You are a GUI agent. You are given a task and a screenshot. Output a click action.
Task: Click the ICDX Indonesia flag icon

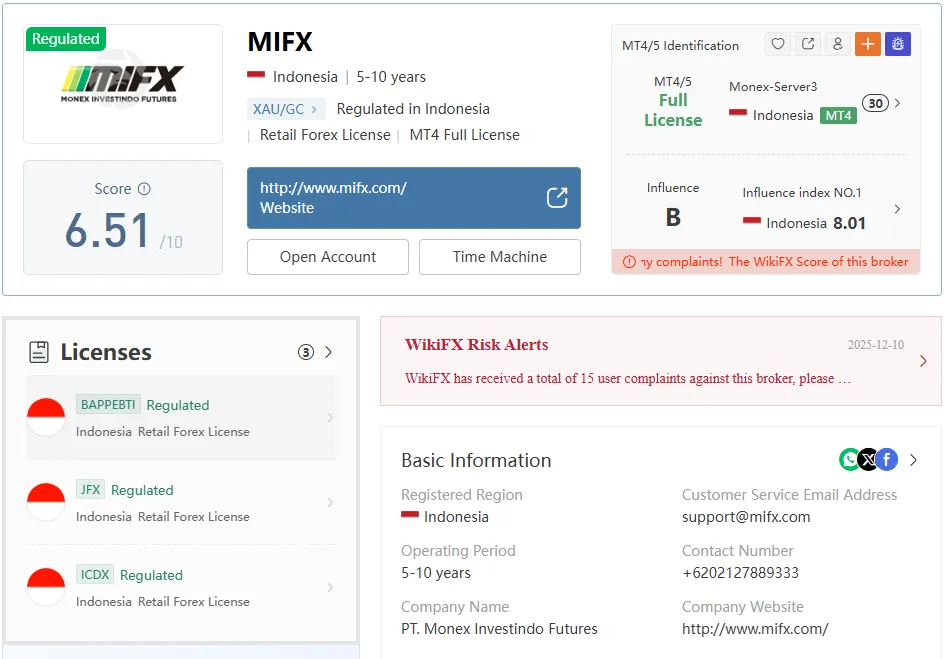pos(46,587)
